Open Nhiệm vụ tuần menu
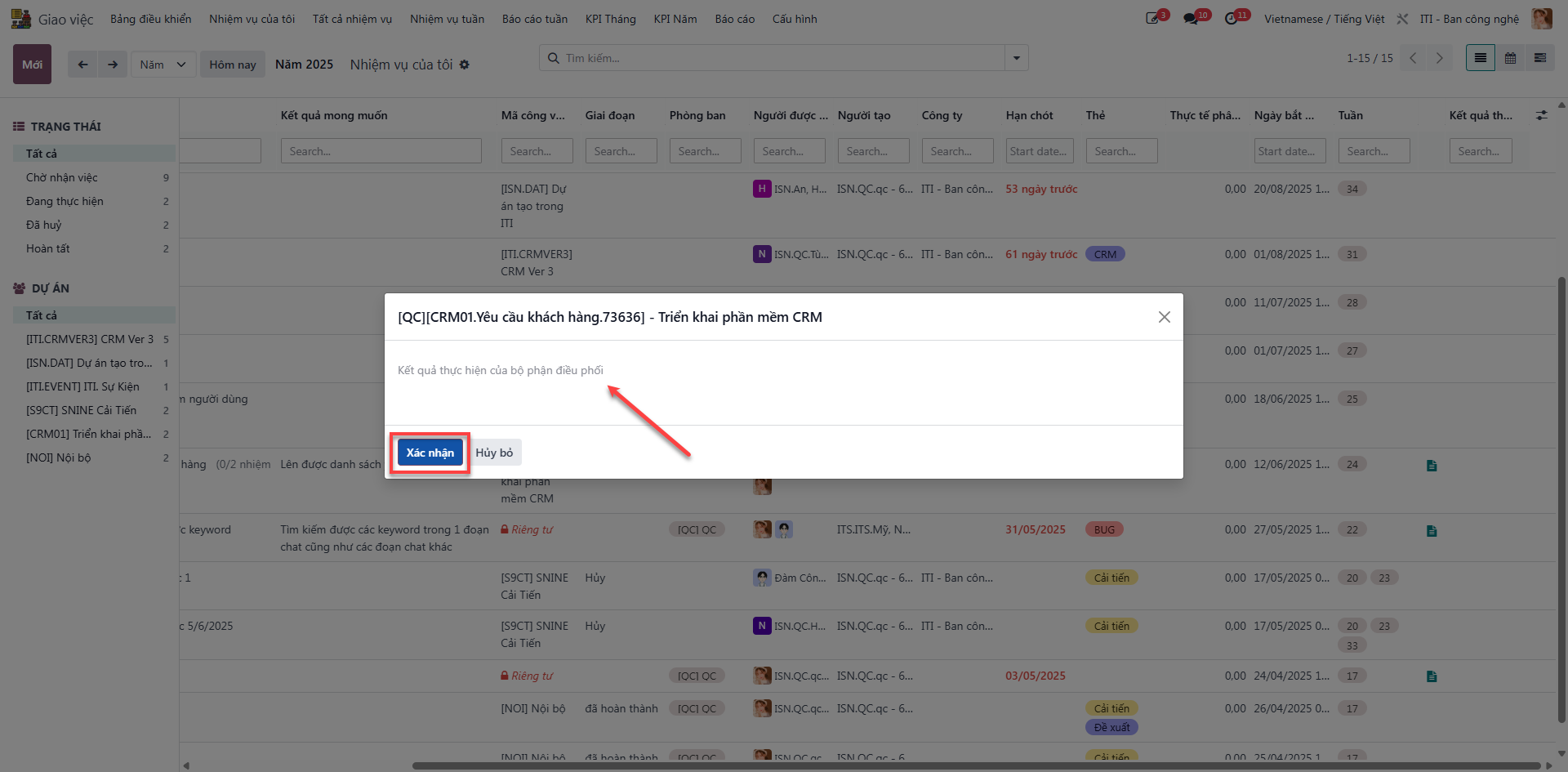Screen dimensions: 1568x772 tap(447, 19)
